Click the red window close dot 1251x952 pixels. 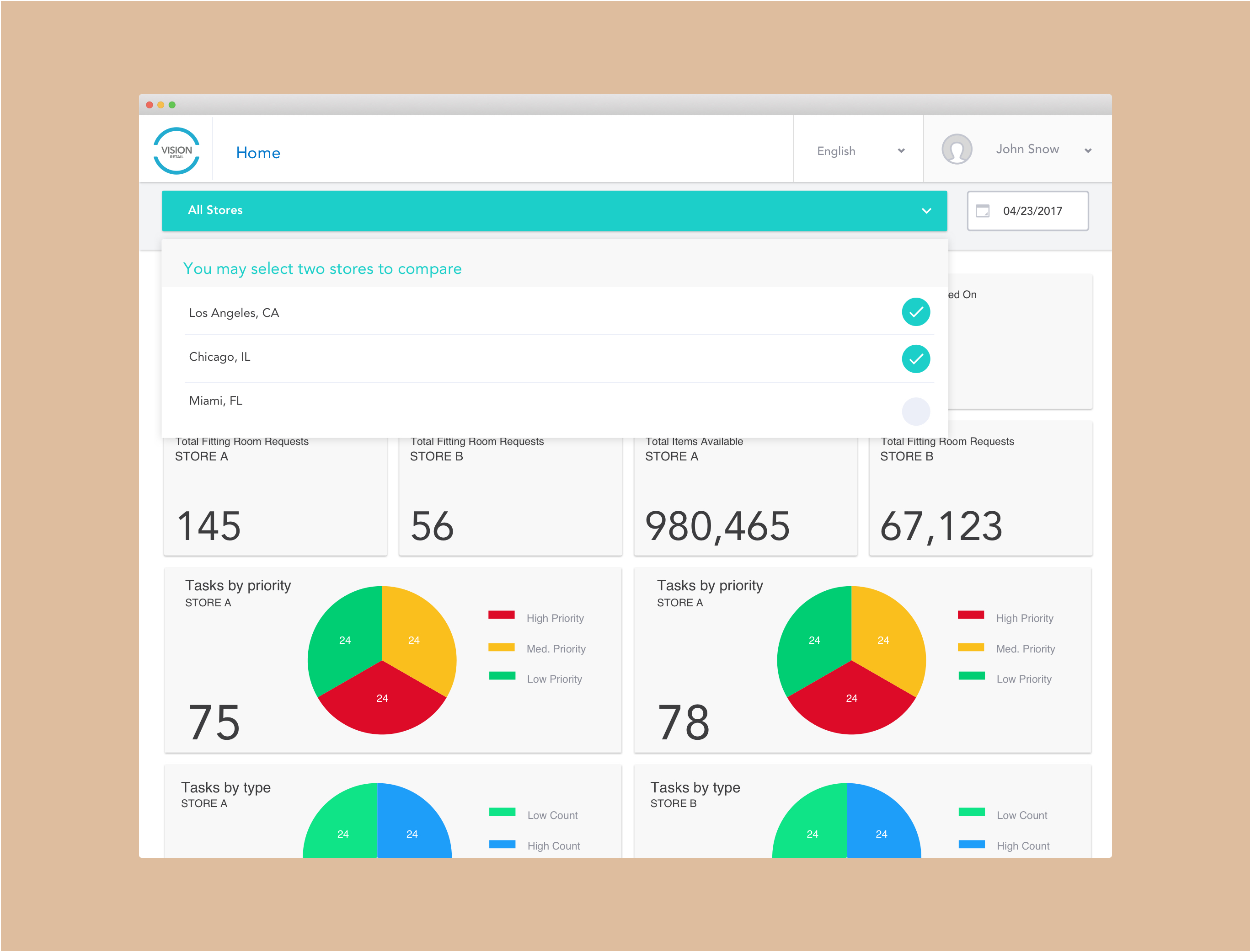[x=150, y=105]
